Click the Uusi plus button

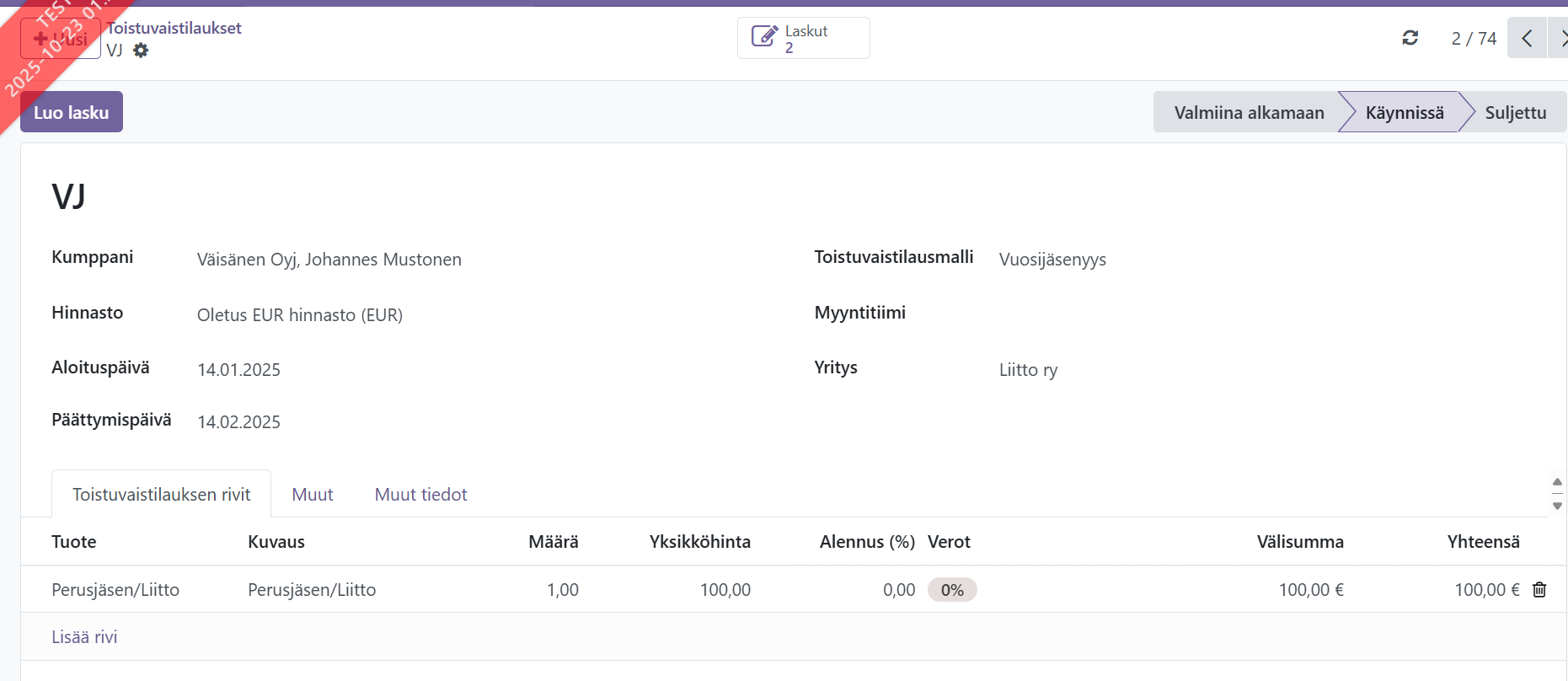pyautogui.click(x=61, y=39)
